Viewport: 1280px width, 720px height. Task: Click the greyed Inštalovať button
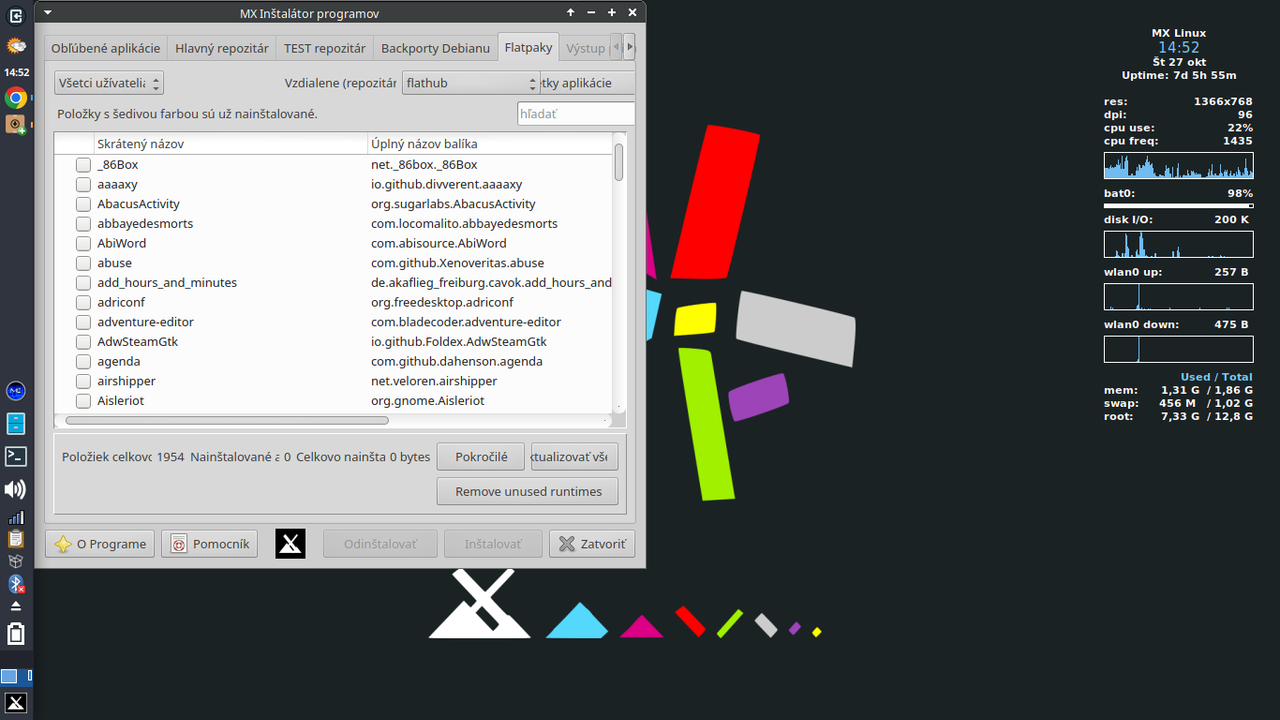493,544
